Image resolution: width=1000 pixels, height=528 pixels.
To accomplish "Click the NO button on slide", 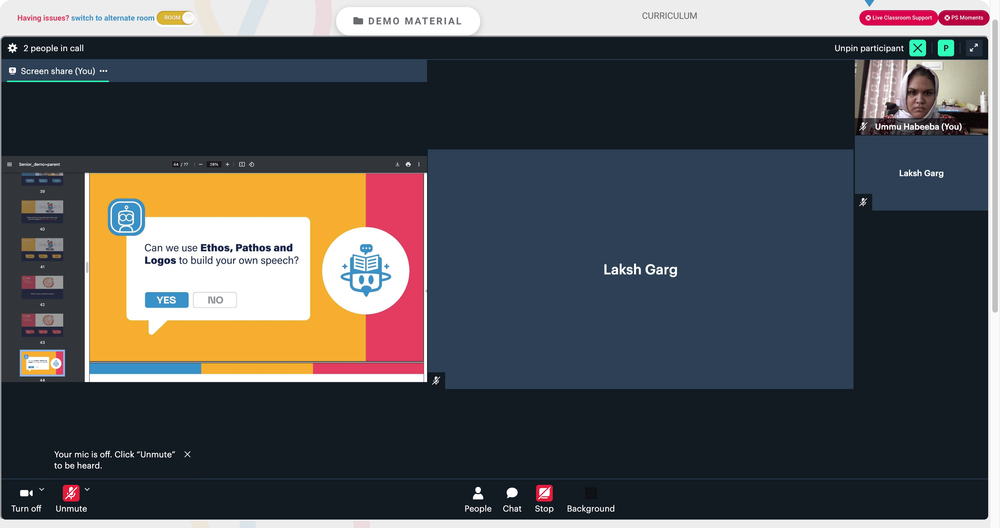I will coord(215,300).
